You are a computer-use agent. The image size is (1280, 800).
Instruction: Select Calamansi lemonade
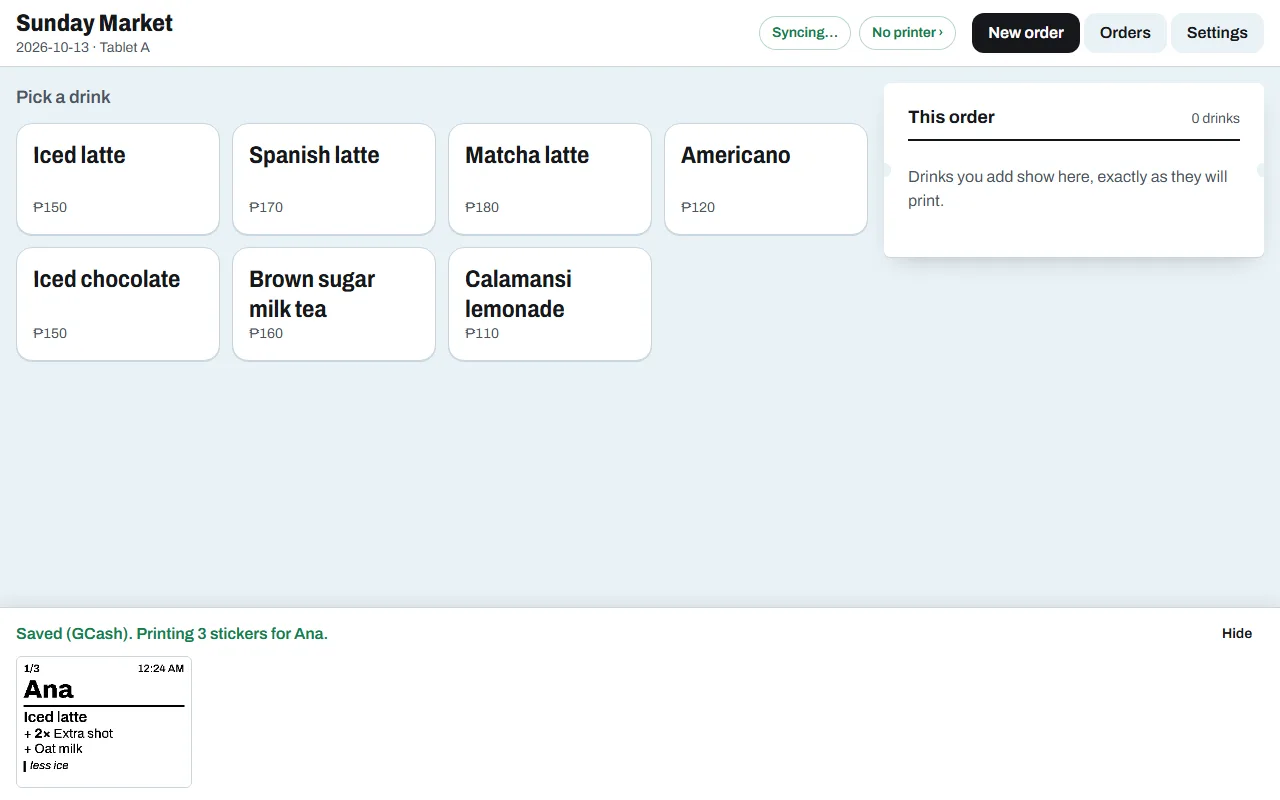(550, 304)
